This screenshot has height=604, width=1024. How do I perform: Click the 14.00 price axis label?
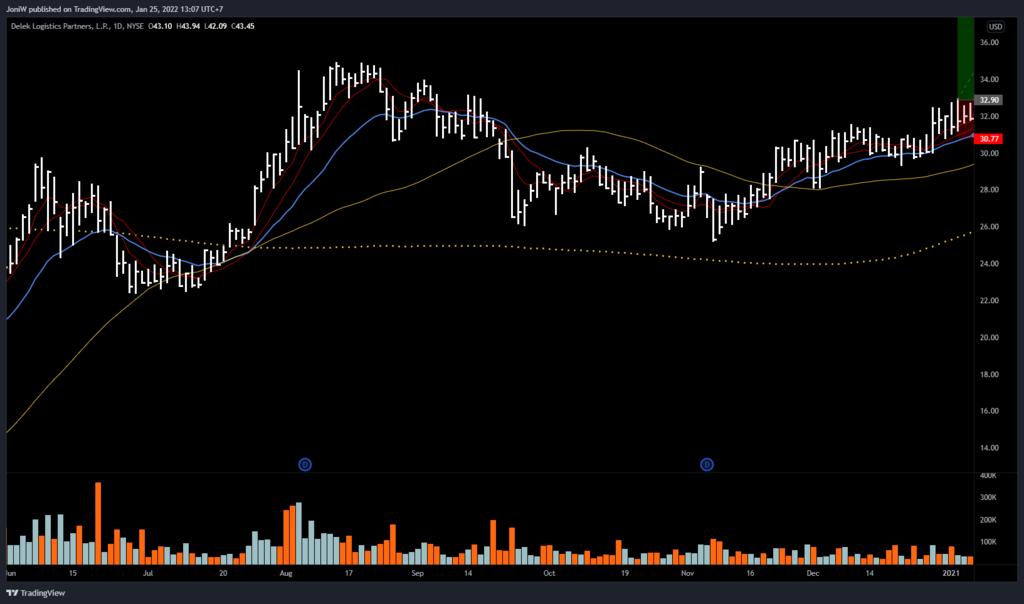[990, 448]
